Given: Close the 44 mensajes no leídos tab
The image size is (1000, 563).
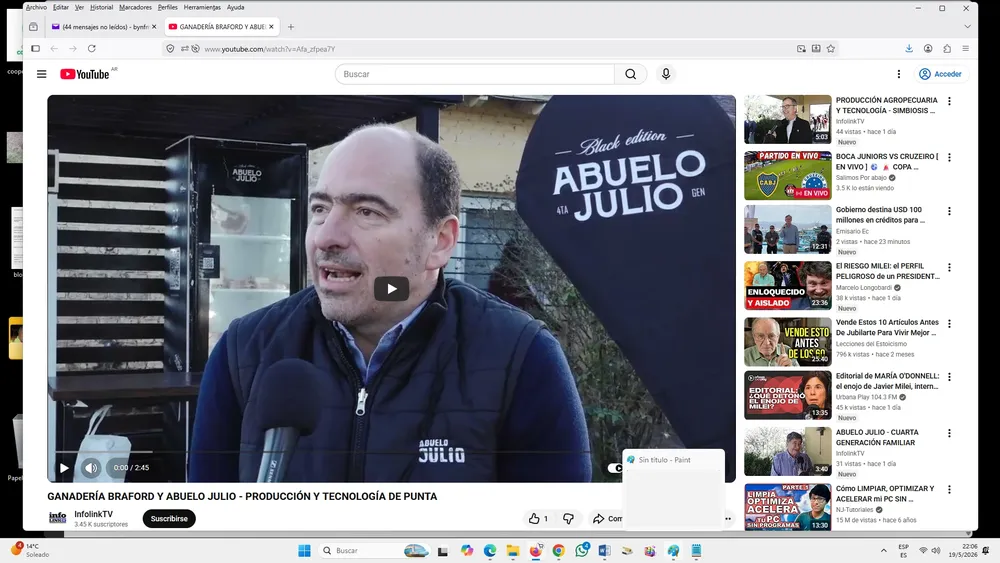Looking at the screenshot, I should [154, 27].
